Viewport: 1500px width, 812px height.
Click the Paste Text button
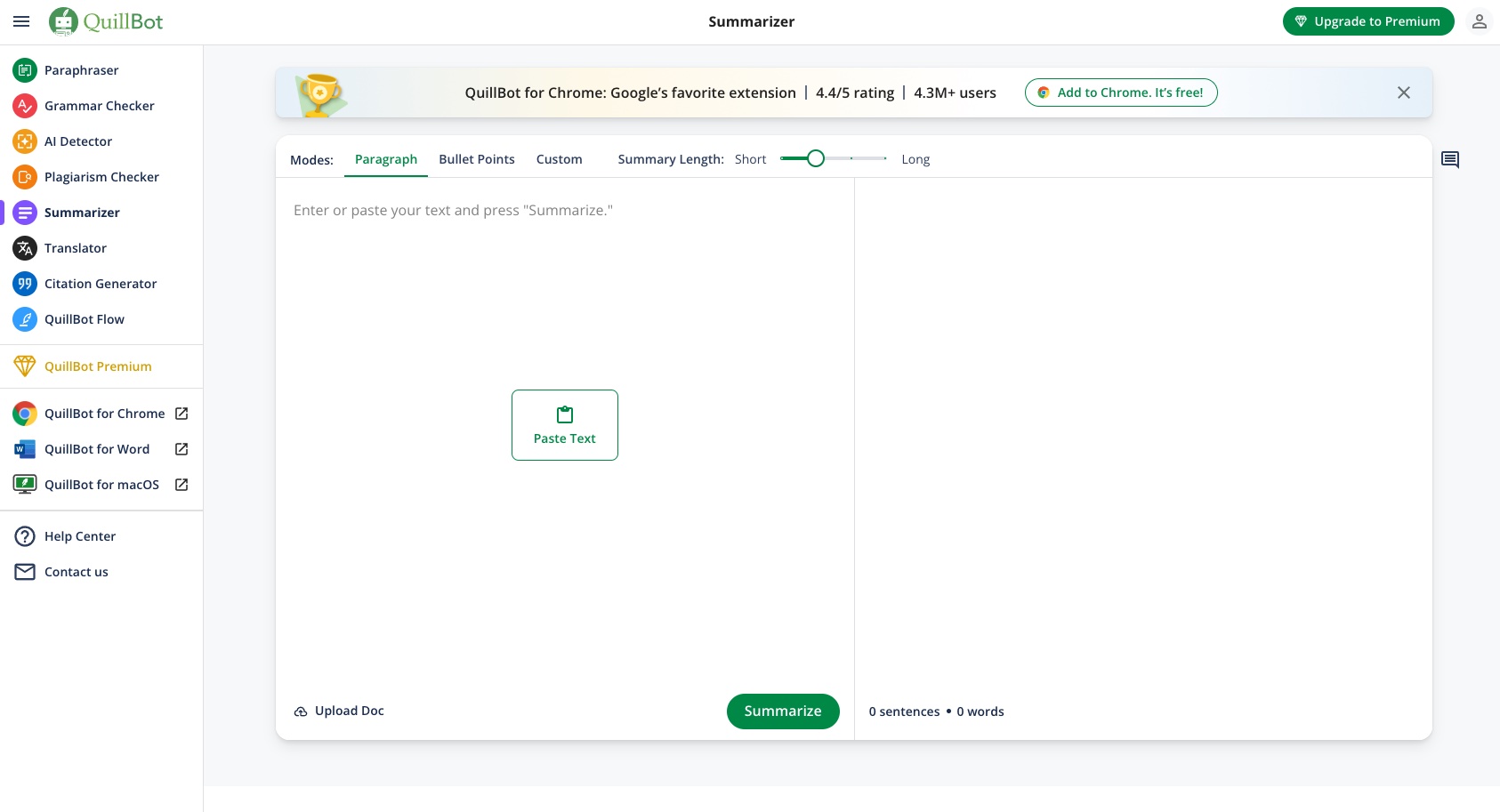pos(565,425)
